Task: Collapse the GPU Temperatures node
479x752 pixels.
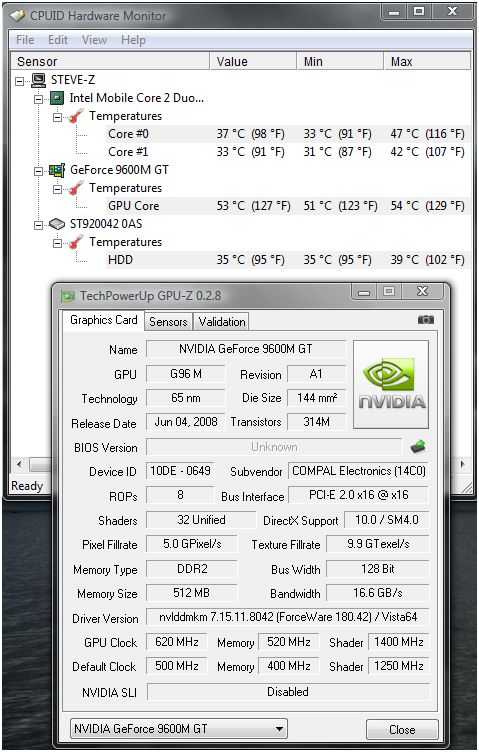Action: pyautogui.click(x=57, y=189)
